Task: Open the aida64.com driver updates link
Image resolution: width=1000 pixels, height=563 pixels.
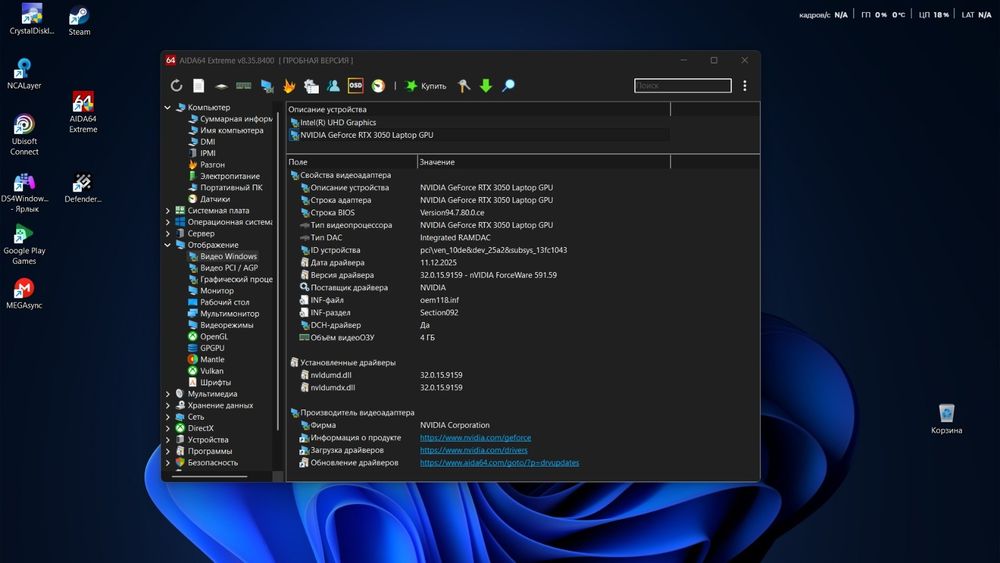Action: (499, 463)
